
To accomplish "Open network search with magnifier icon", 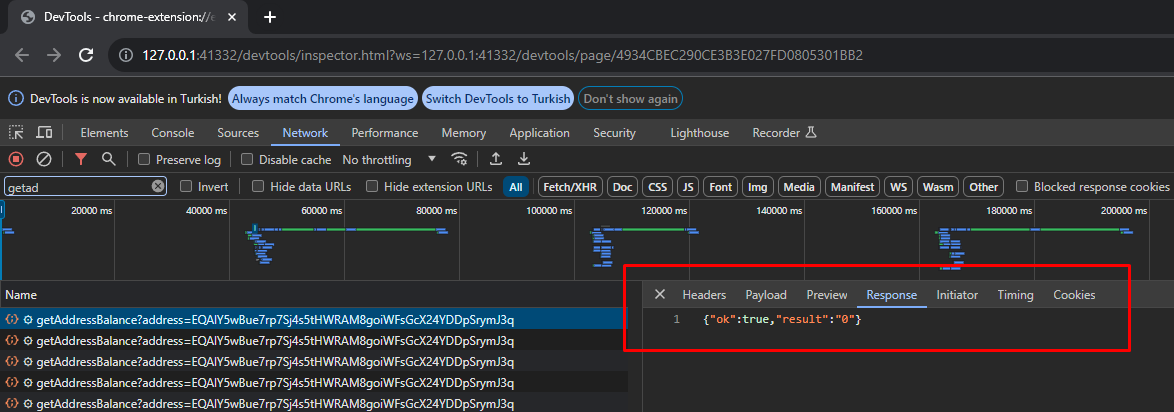I will tap(109, 159).
